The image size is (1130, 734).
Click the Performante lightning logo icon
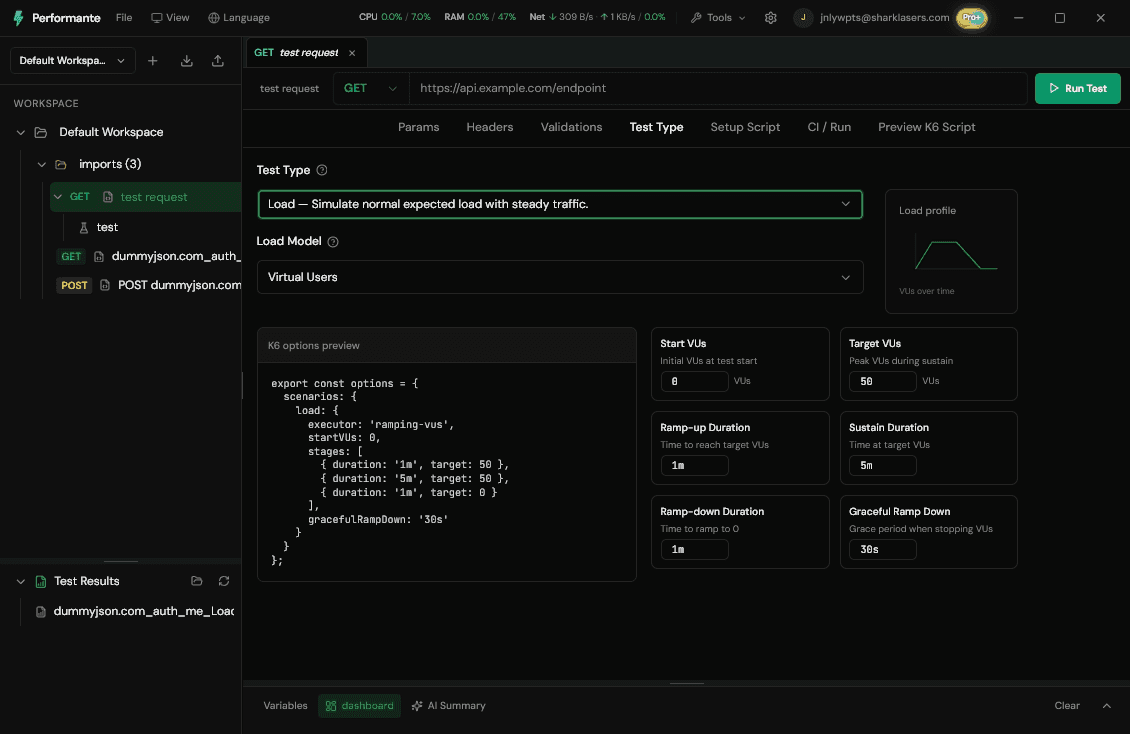coord(18,18)
